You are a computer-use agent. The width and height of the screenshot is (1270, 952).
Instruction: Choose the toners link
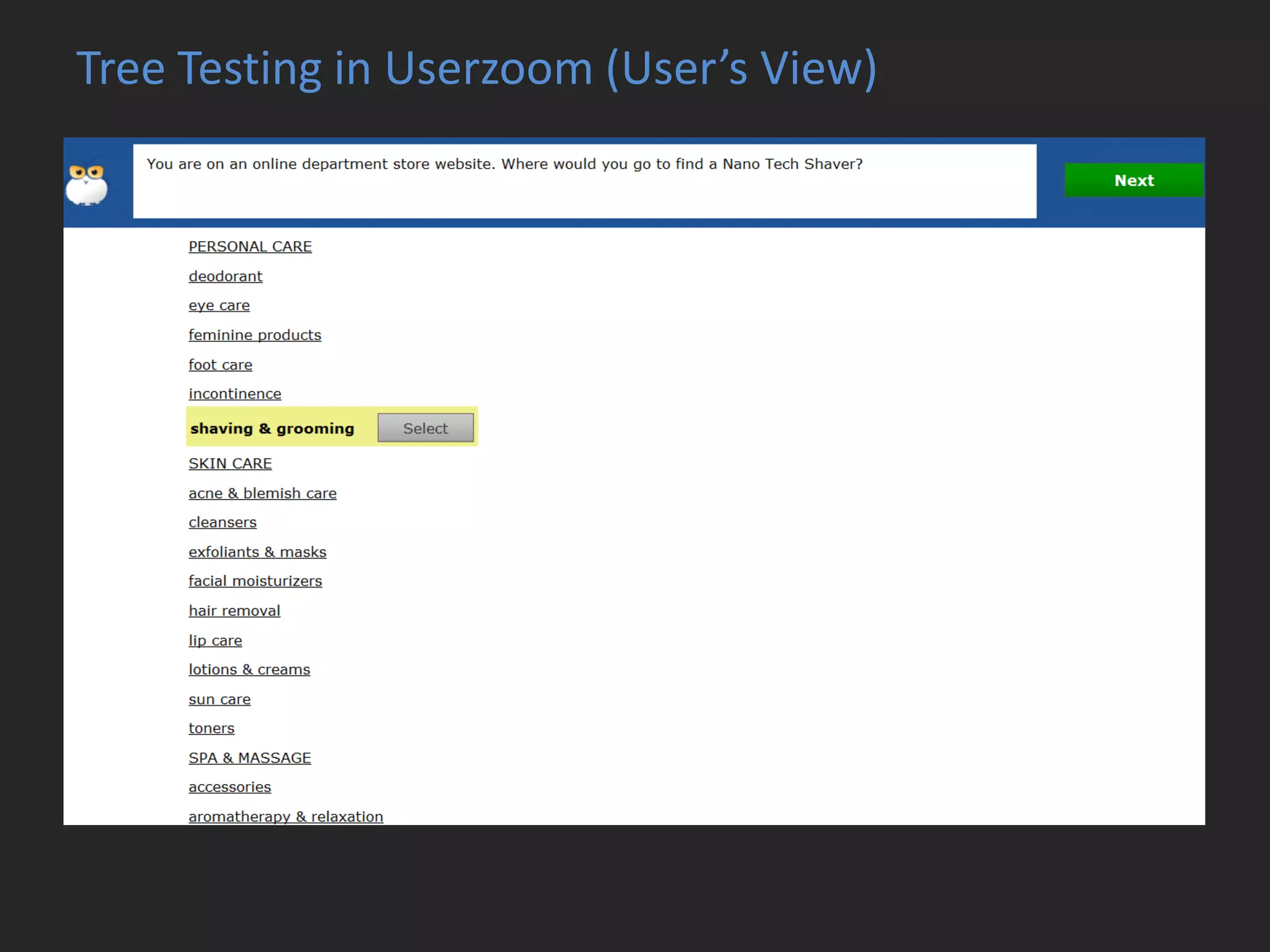click(211, 729)
